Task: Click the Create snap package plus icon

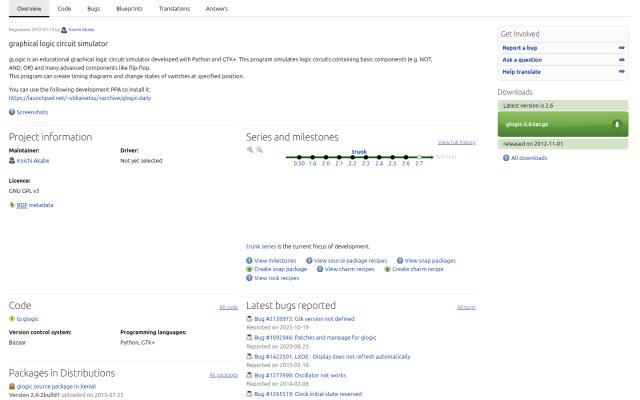Action: tap(249, 269)
